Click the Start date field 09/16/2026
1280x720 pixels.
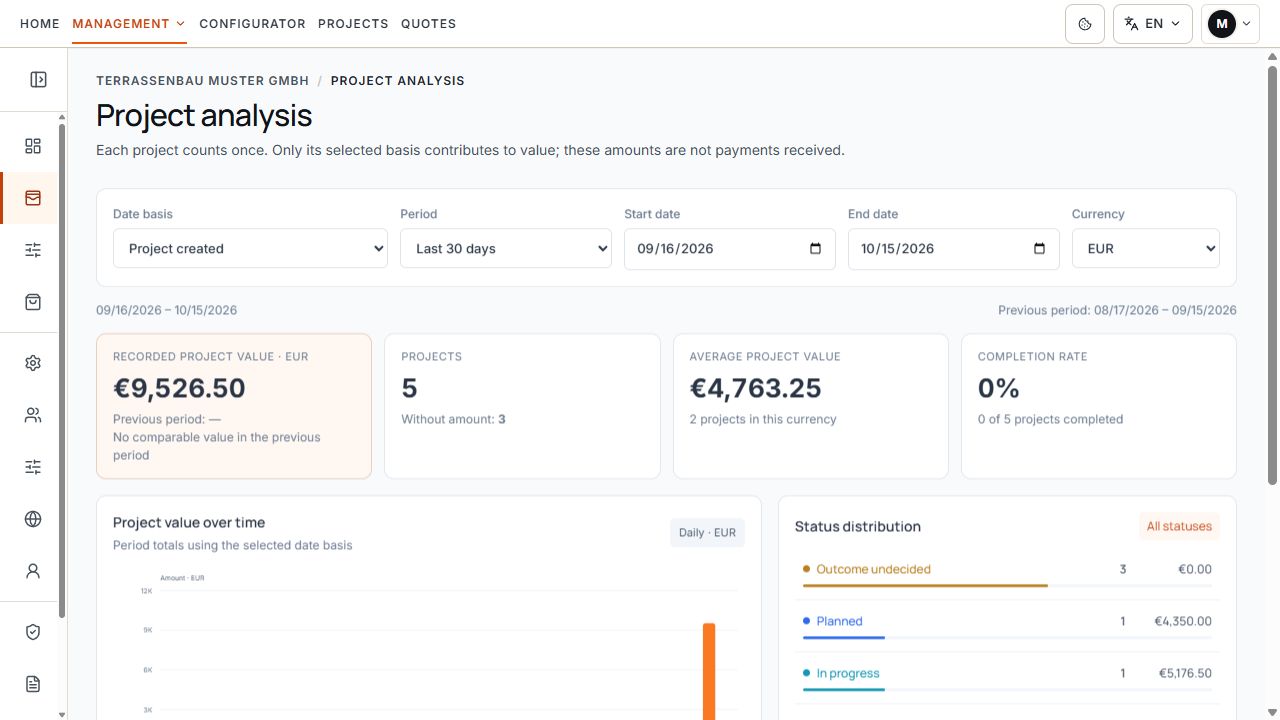click(730, 249)
